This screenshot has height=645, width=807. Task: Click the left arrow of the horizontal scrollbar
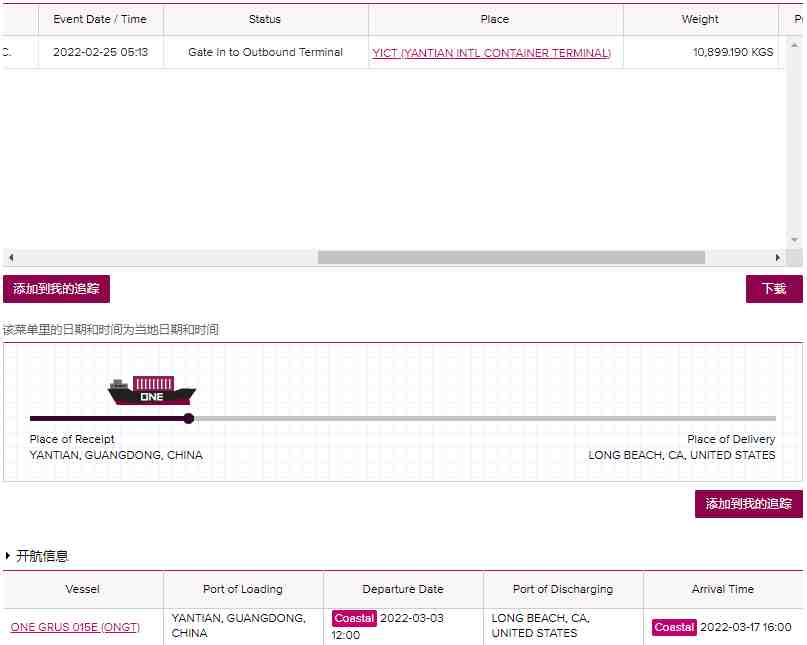tap(11, 257)
